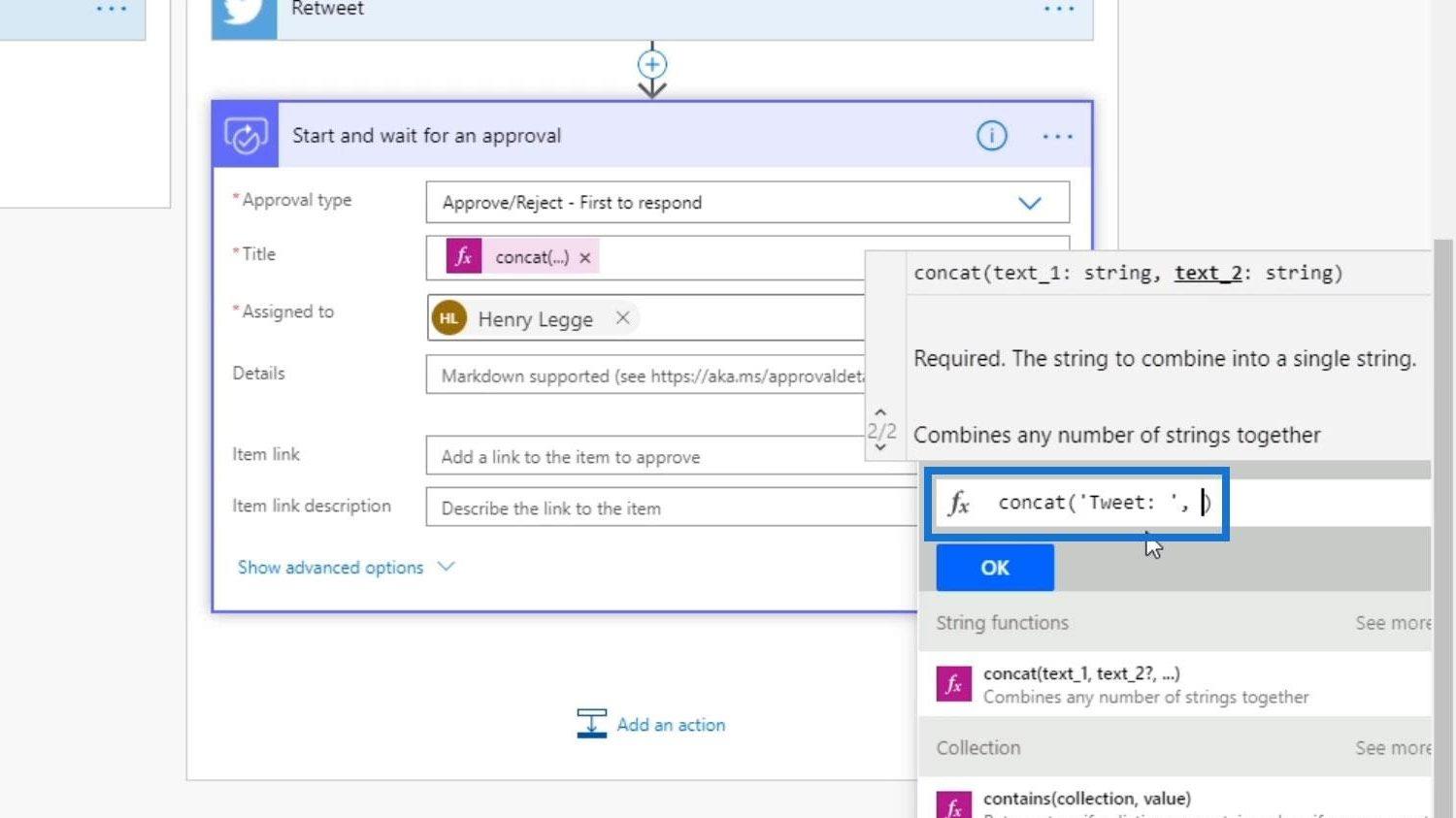See more Collection functions
Screen dimensions: 1456x818
pyautogui.click(x=1393, y=748)
